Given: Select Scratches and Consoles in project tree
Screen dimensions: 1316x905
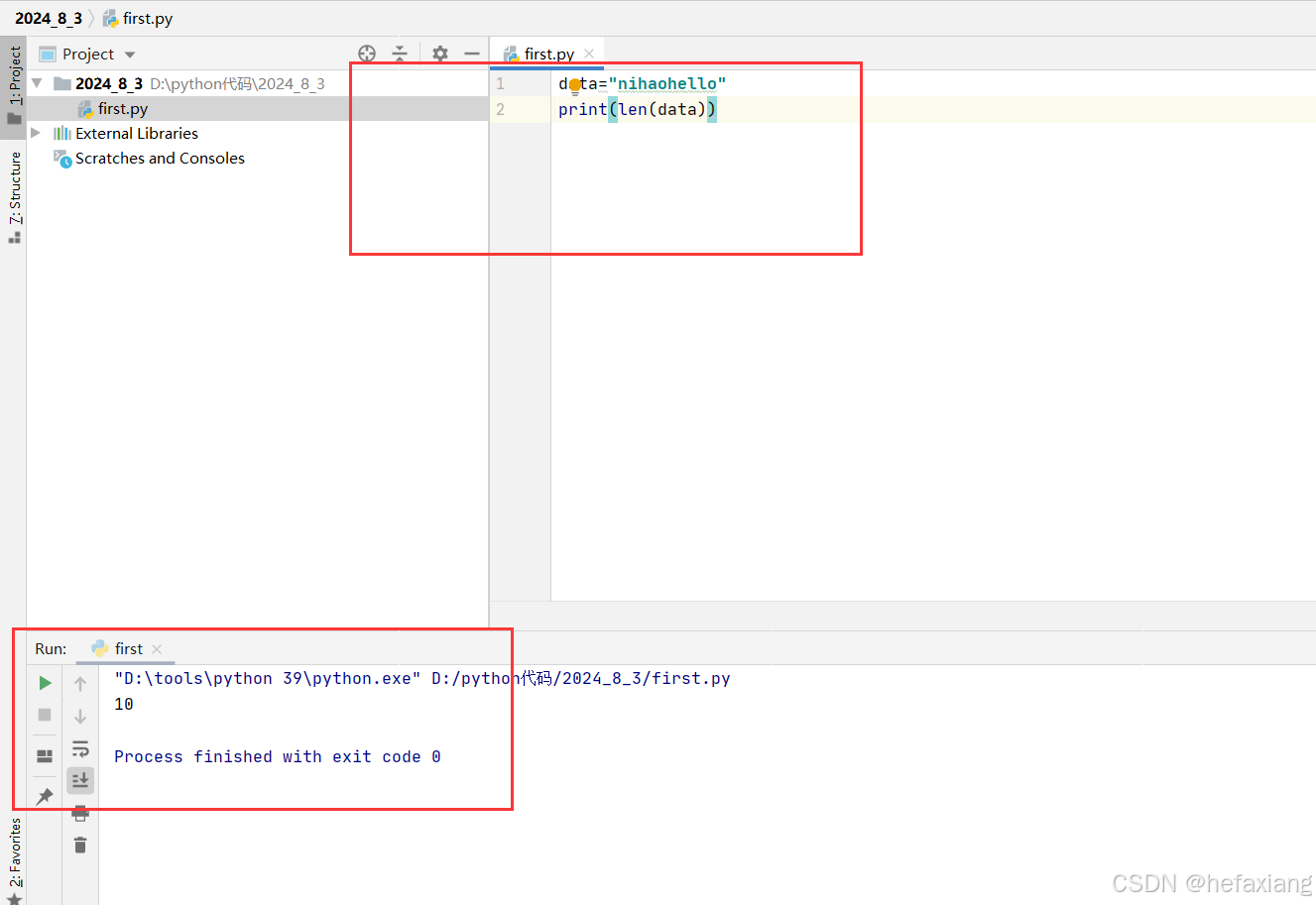Looking at the screenshot, I should (x=160, y=159).
